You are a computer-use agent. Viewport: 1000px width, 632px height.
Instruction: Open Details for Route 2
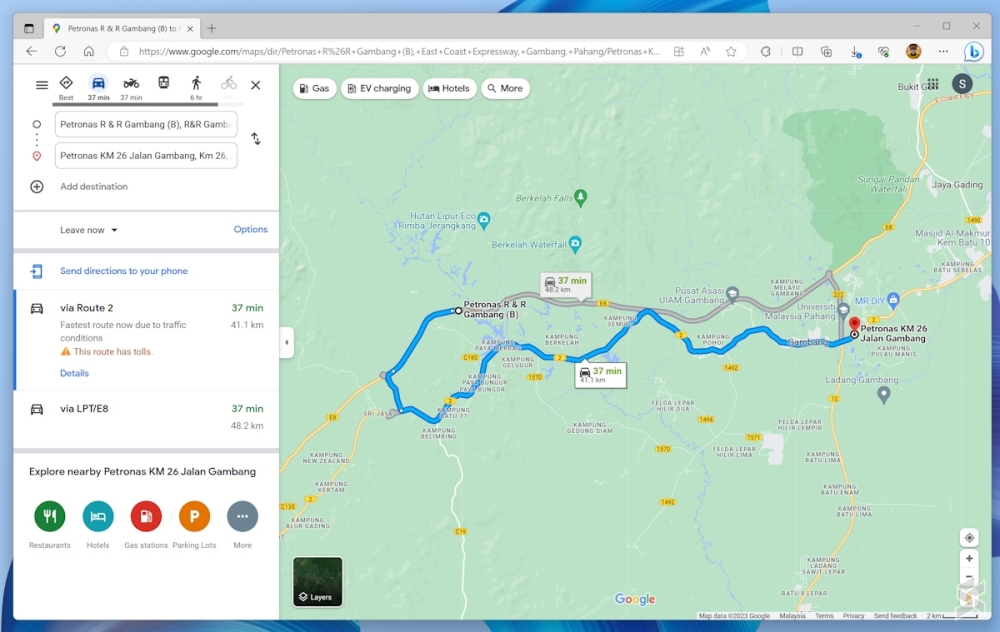[x=75, y=373]
